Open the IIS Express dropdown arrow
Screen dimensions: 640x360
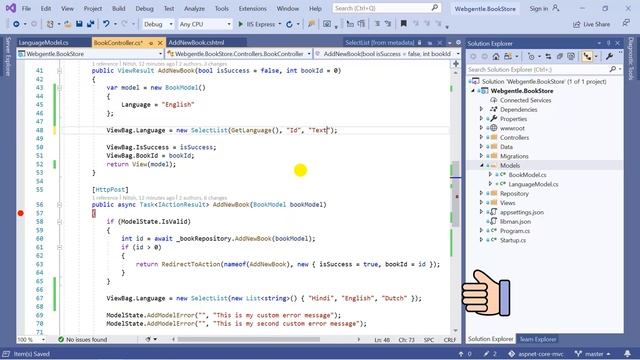pos(280,24)
